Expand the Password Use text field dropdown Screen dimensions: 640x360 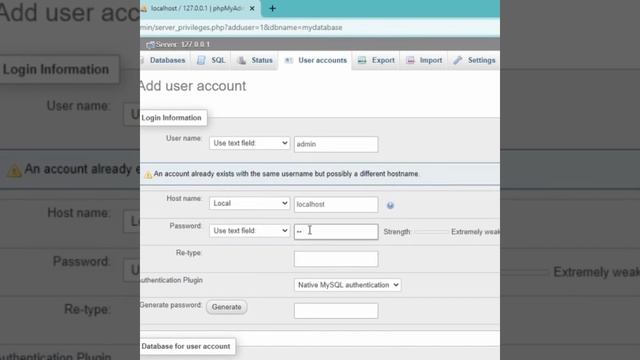point(249,231)
